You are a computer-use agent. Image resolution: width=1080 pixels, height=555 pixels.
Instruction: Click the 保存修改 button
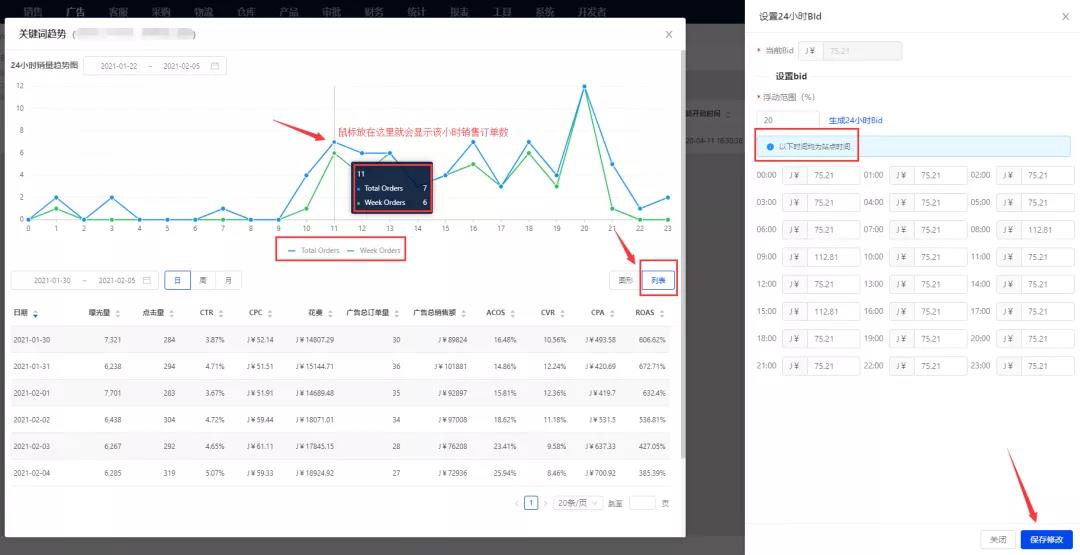[x=1046, y=539]
